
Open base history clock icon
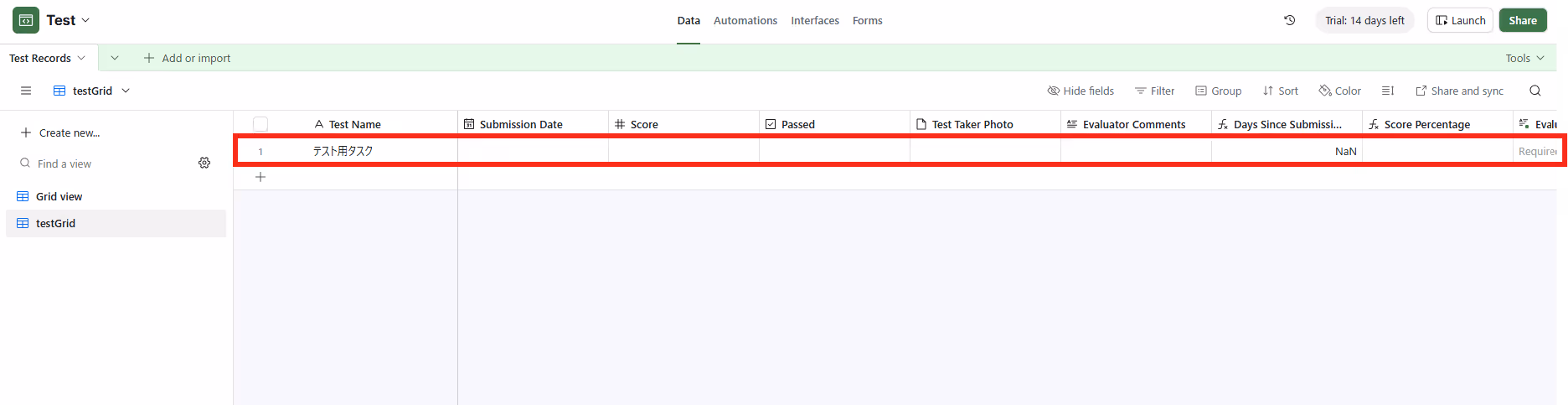(x=1290, y=20)
